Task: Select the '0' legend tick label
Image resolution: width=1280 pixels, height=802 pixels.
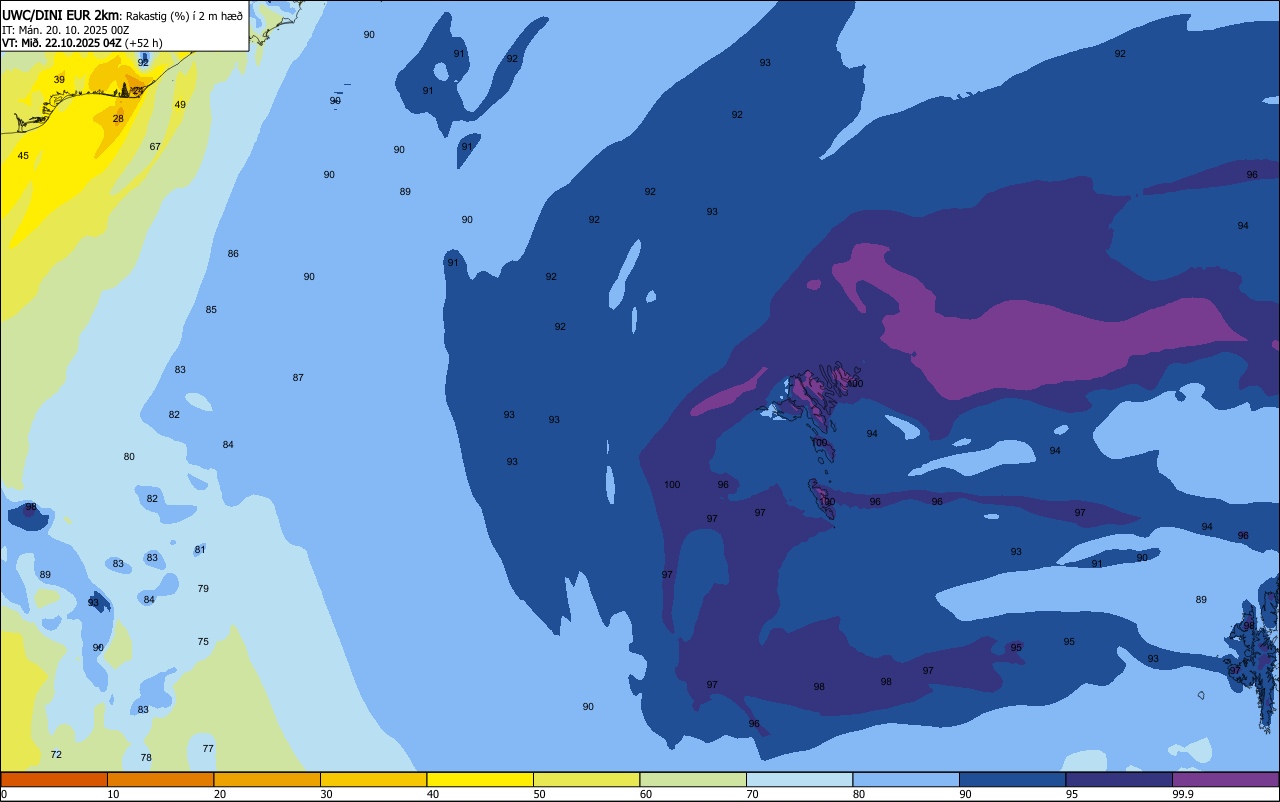Action: click(4, 794)
